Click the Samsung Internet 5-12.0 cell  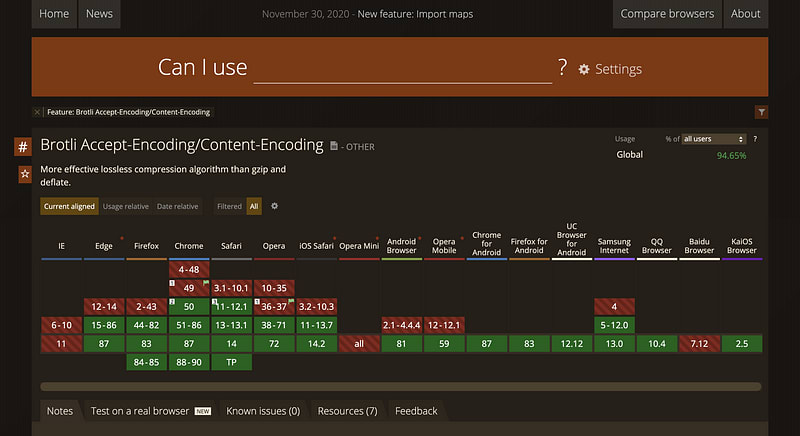(614, 325)
